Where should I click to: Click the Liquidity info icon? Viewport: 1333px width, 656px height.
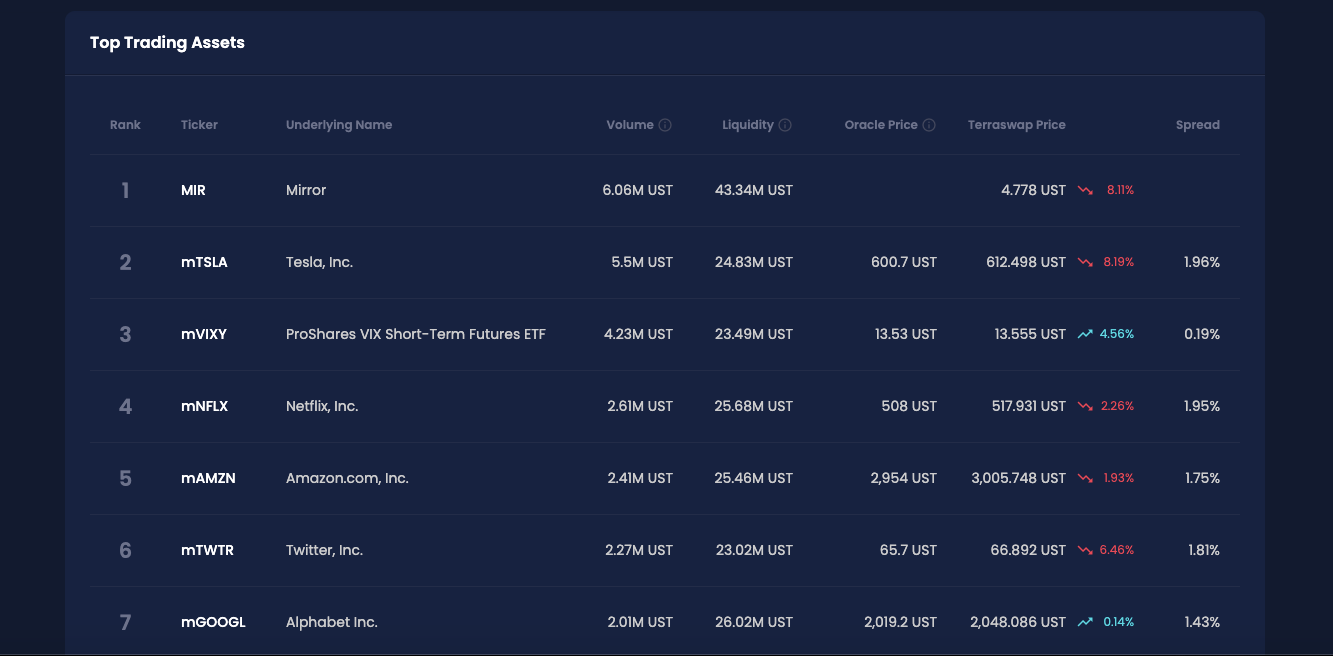pos(785,125)
